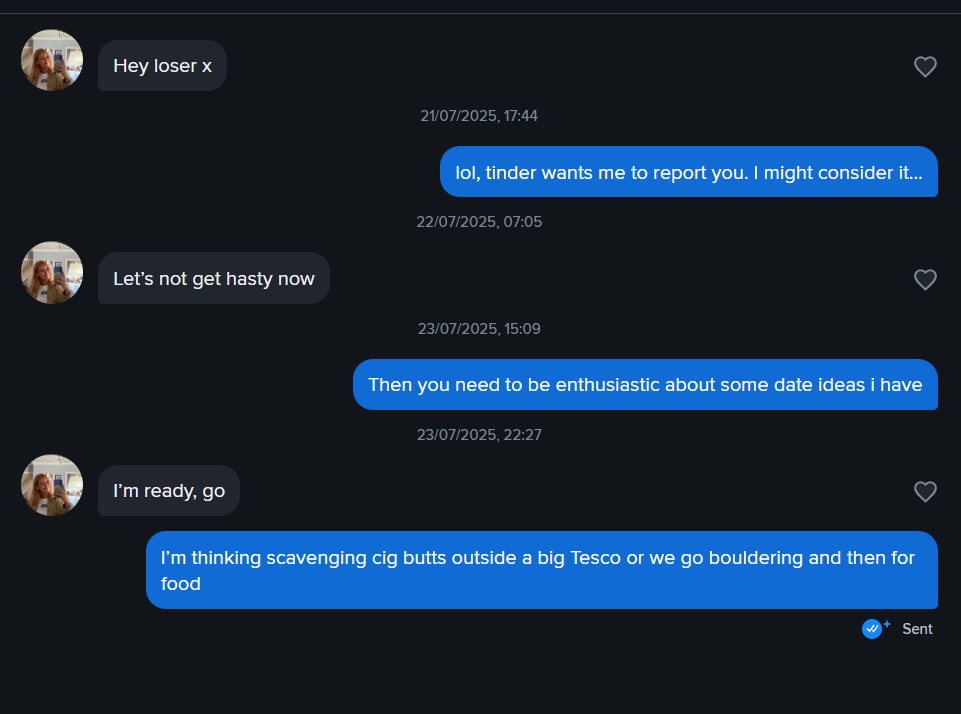
Task: Select the 23/07/2025, 15:09 timestamp
Action: [479, 329]
